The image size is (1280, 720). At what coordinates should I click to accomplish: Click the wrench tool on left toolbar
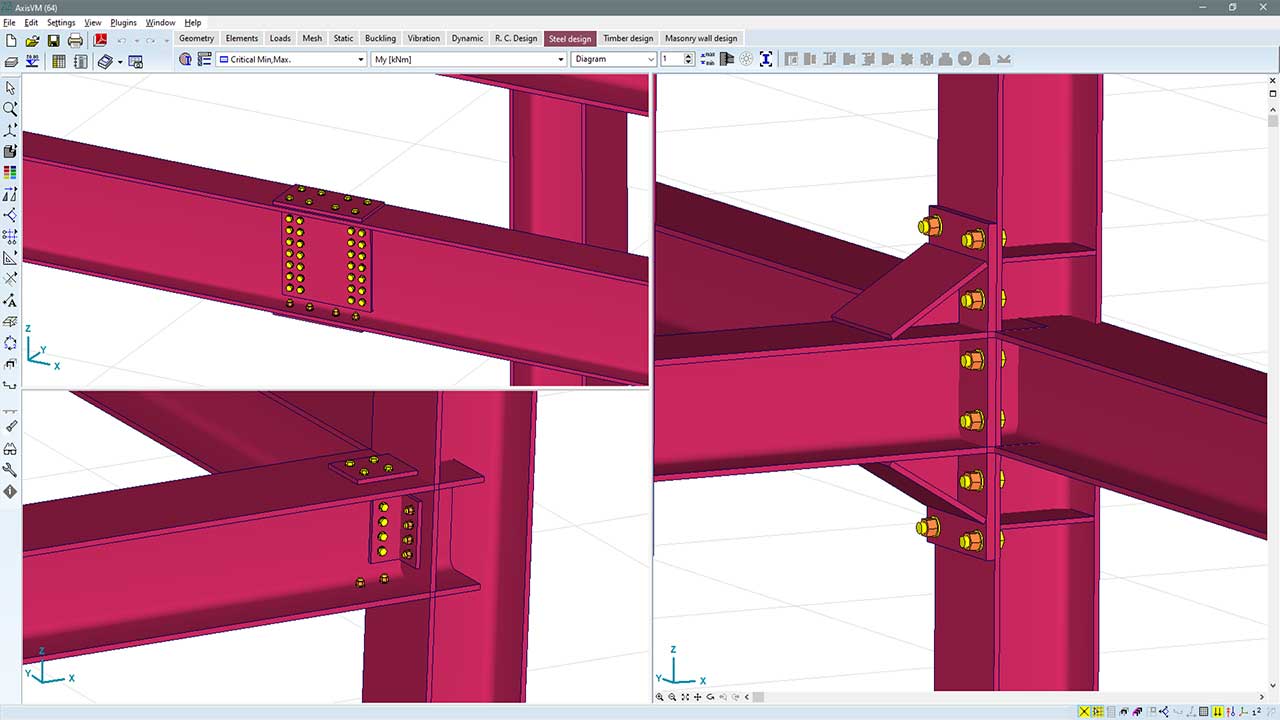(11, 469)
